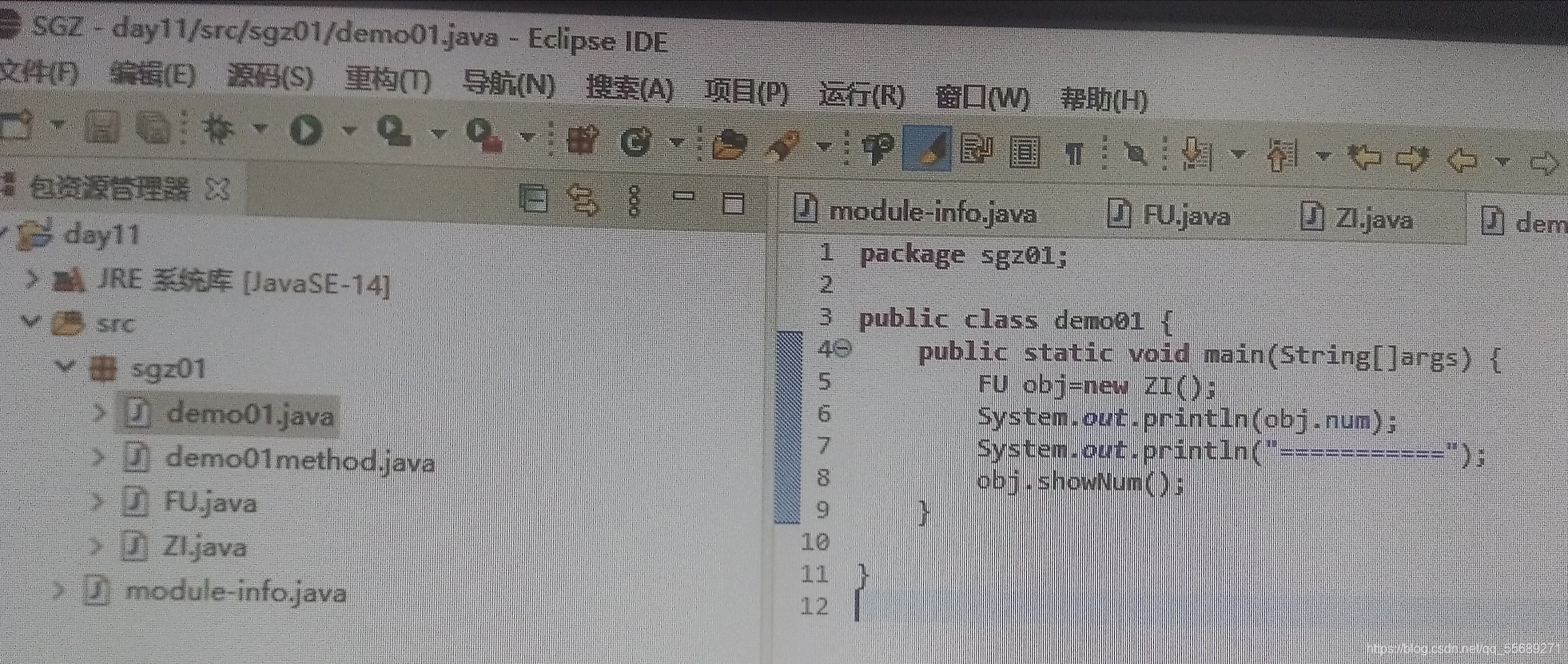Open the Run configurations dropdown arrow

point(348,130)
